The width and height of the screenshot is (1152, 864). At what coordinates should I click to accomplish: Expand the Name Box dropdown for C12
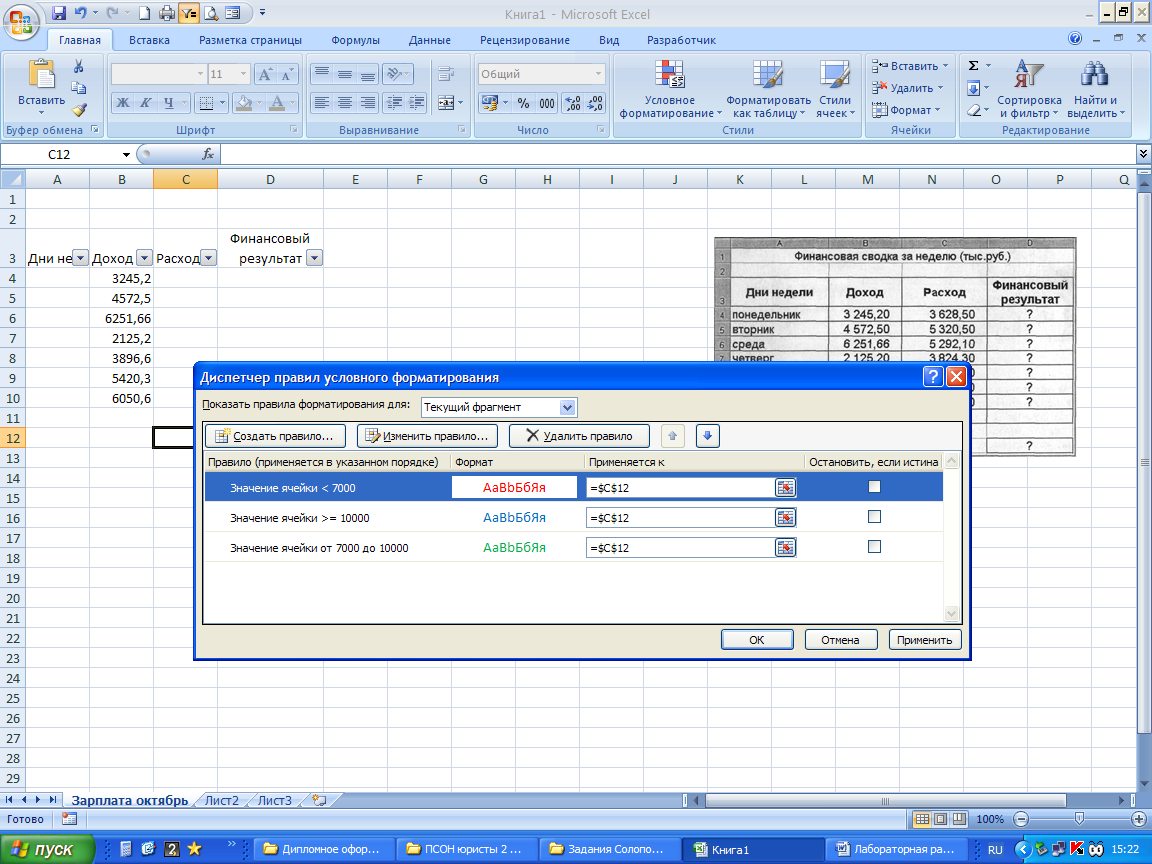tap(126, 154)
